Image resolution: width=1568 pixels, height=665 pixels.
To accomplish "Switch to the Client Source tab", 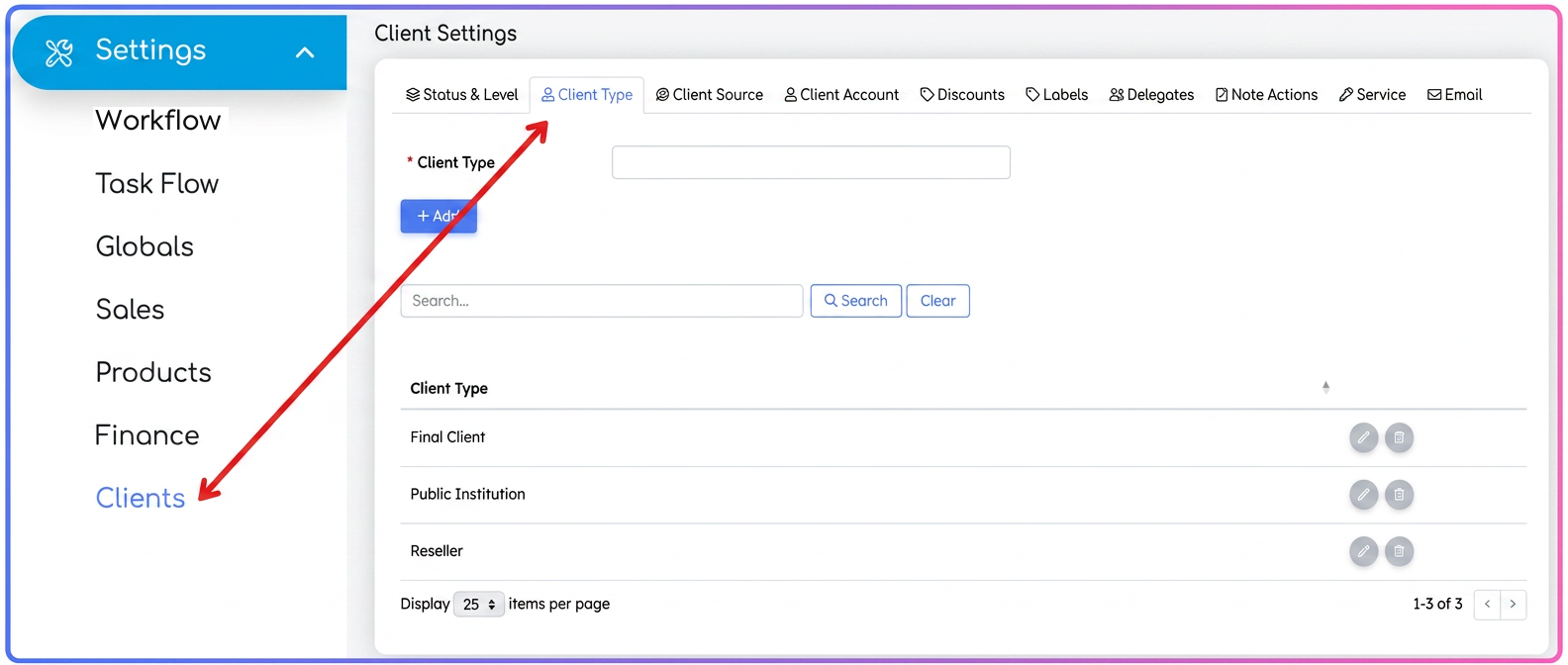I will tap(709, 95).
